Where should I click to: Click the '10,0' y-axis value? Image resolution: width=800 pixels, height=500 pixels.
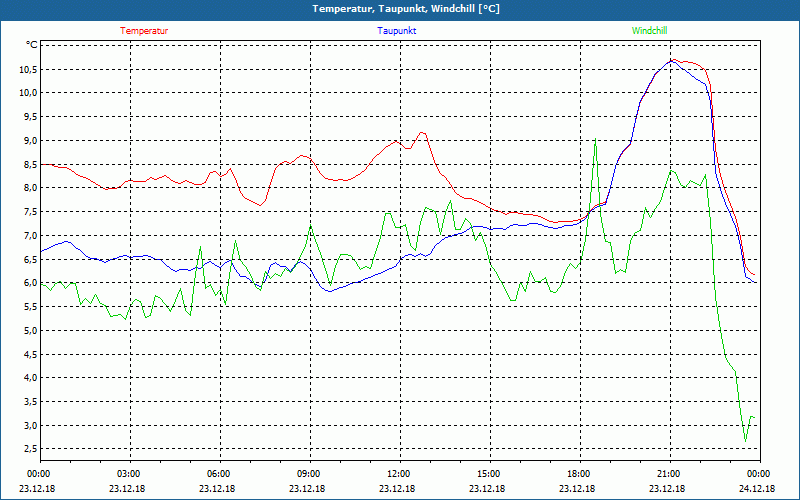point(29,93)
